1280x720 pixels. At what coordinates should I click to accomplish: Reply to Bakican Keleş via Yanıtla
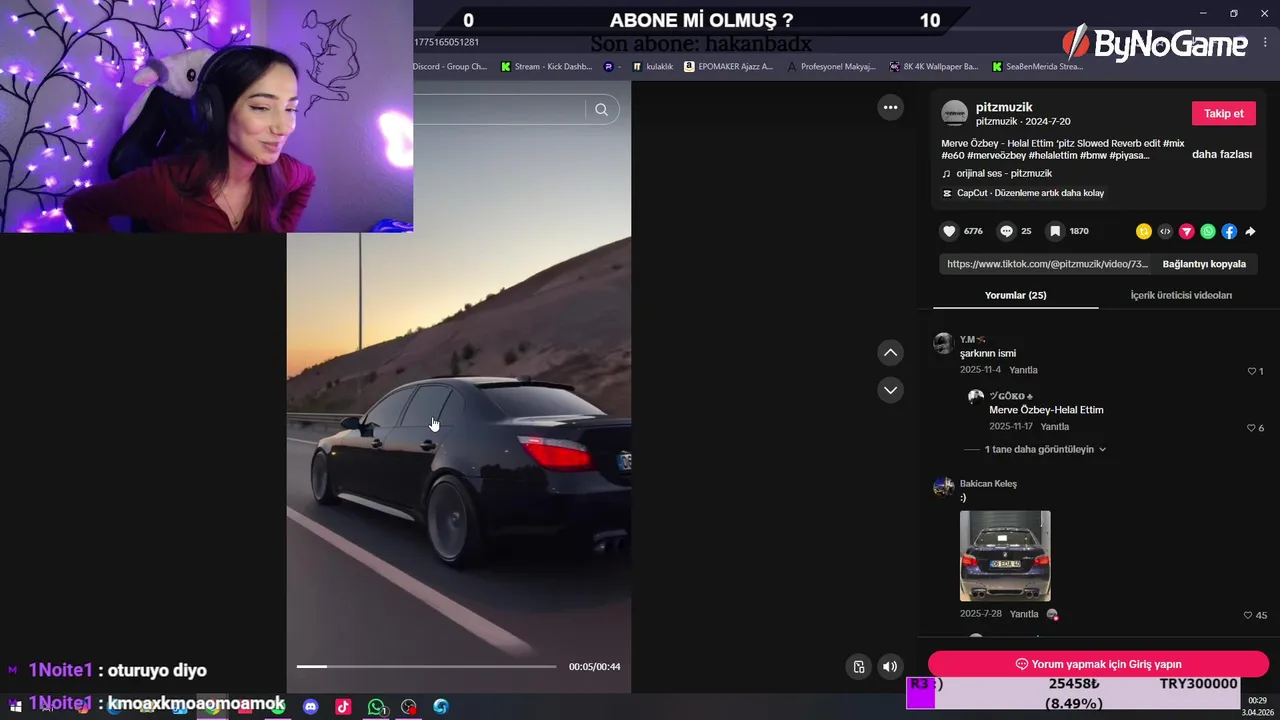coord(1024,614)
